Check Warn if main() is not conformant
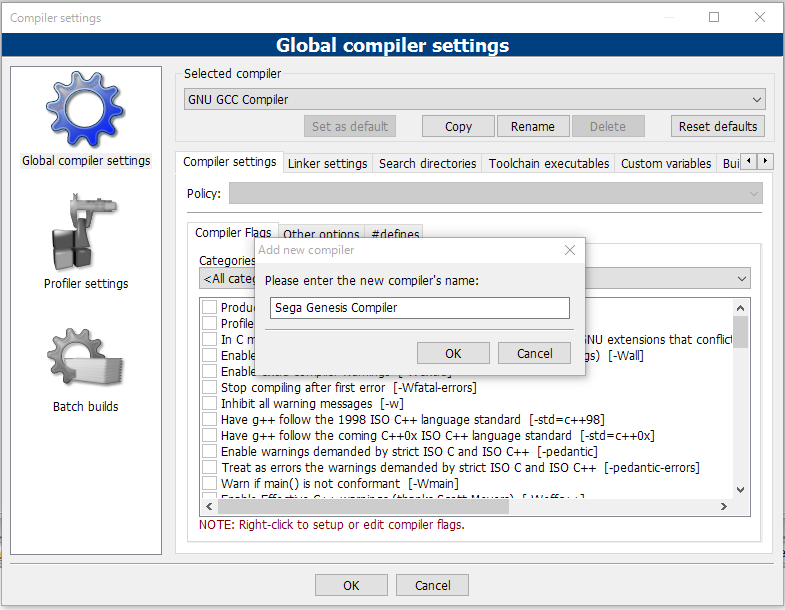This screenshot has width=785, height=610. coord(209,484)
